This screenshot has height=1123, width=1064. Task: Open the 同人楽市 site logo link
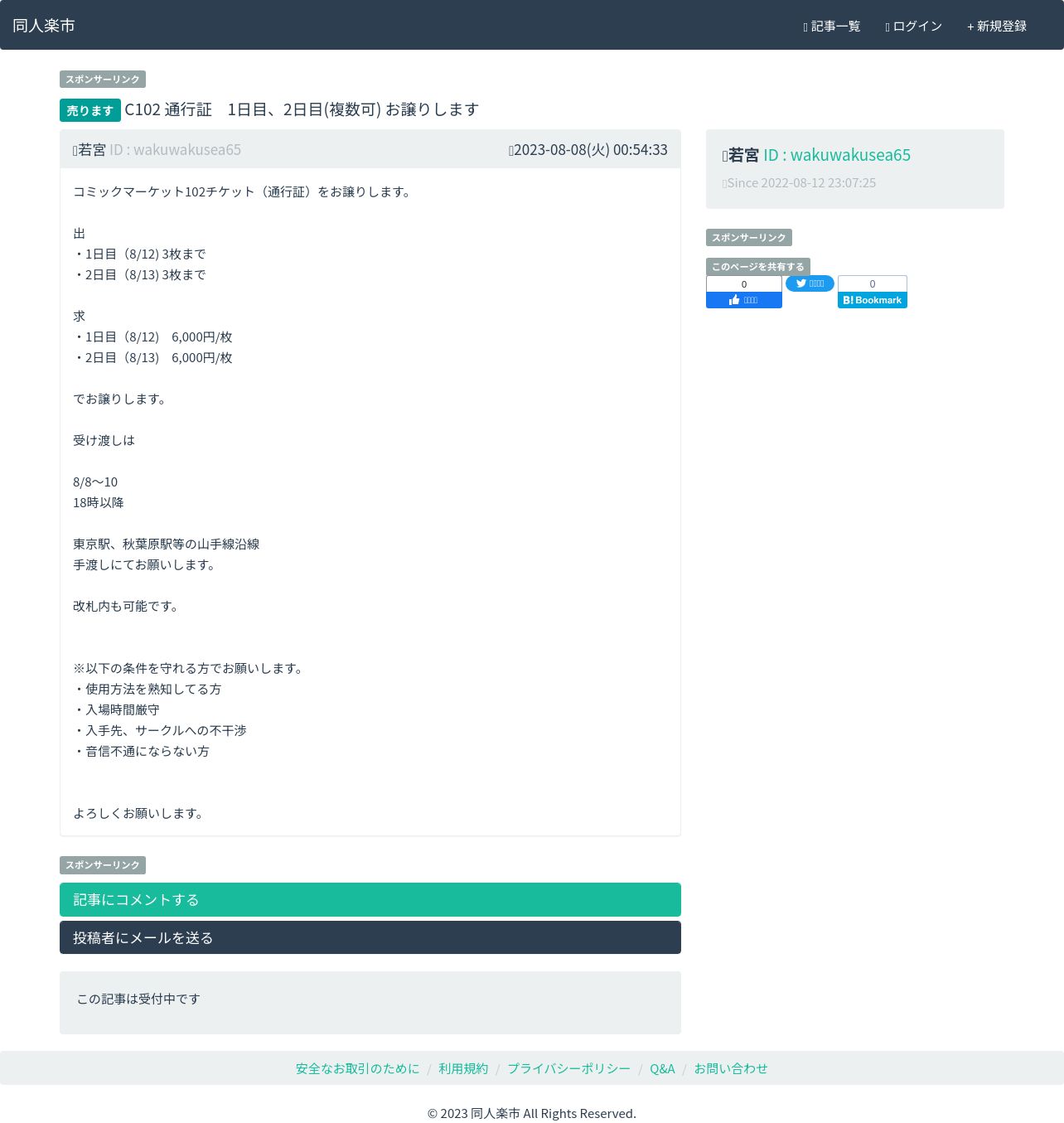(x=44, y=26)
